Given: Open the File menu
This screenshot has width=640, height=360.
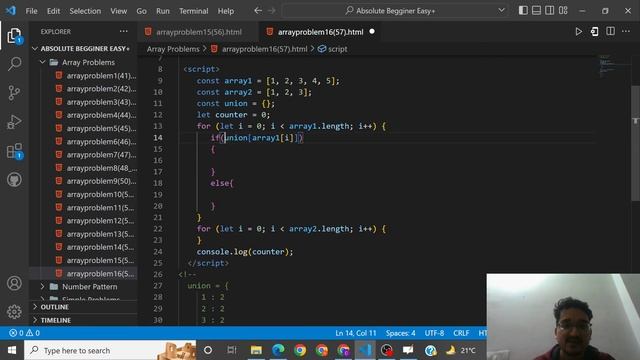Looking at the screenshot, I should point(31,11).
